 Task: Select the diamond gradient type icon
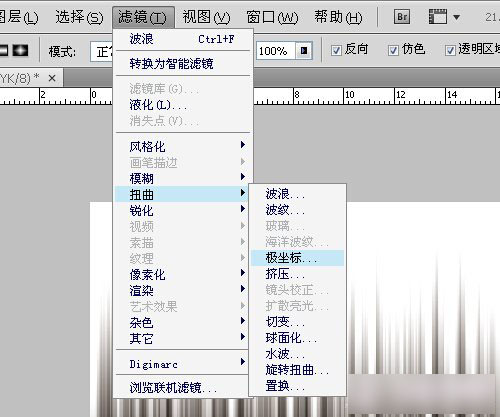point(20,50)
